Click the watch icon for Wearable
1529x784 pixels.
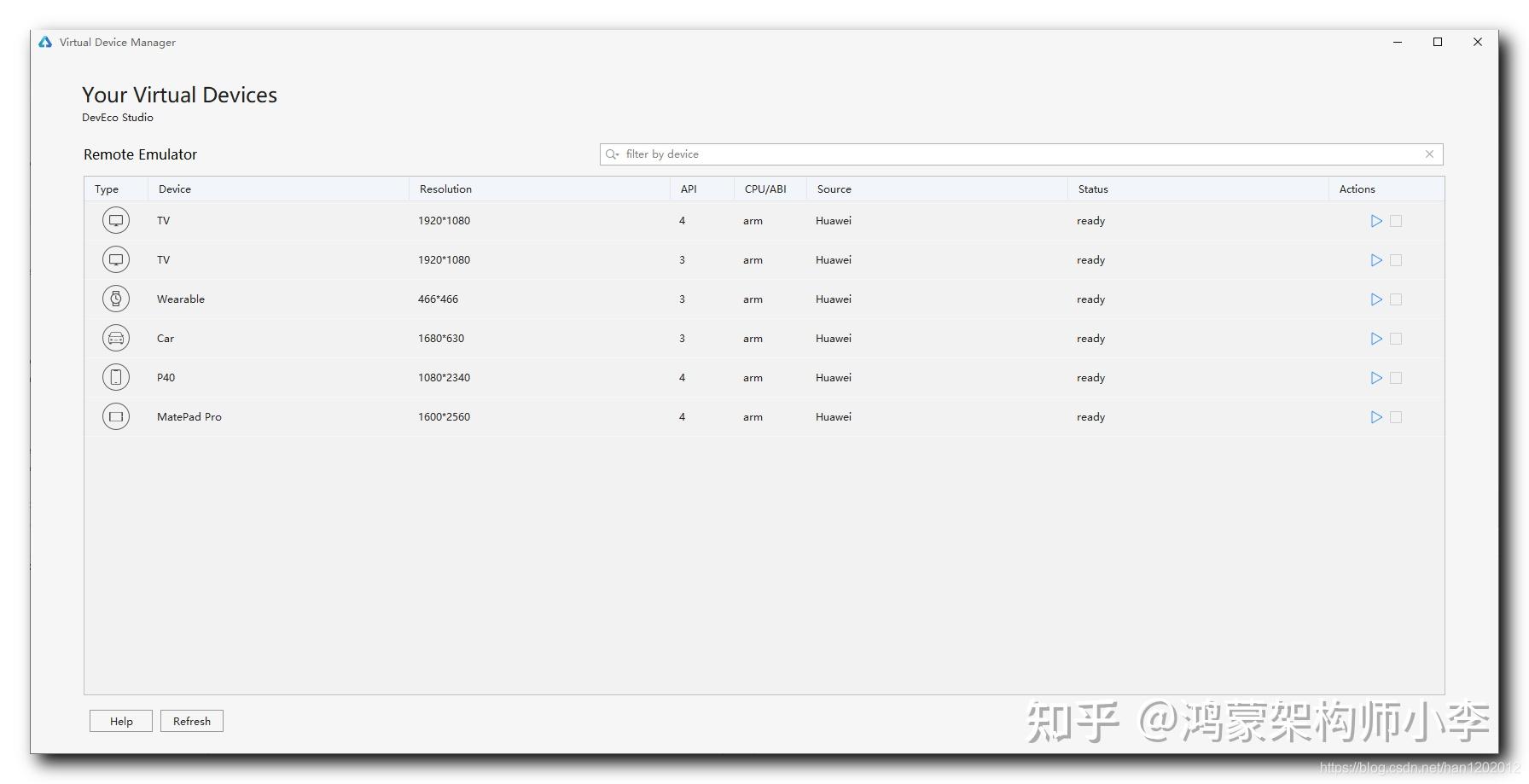[116, 299]
